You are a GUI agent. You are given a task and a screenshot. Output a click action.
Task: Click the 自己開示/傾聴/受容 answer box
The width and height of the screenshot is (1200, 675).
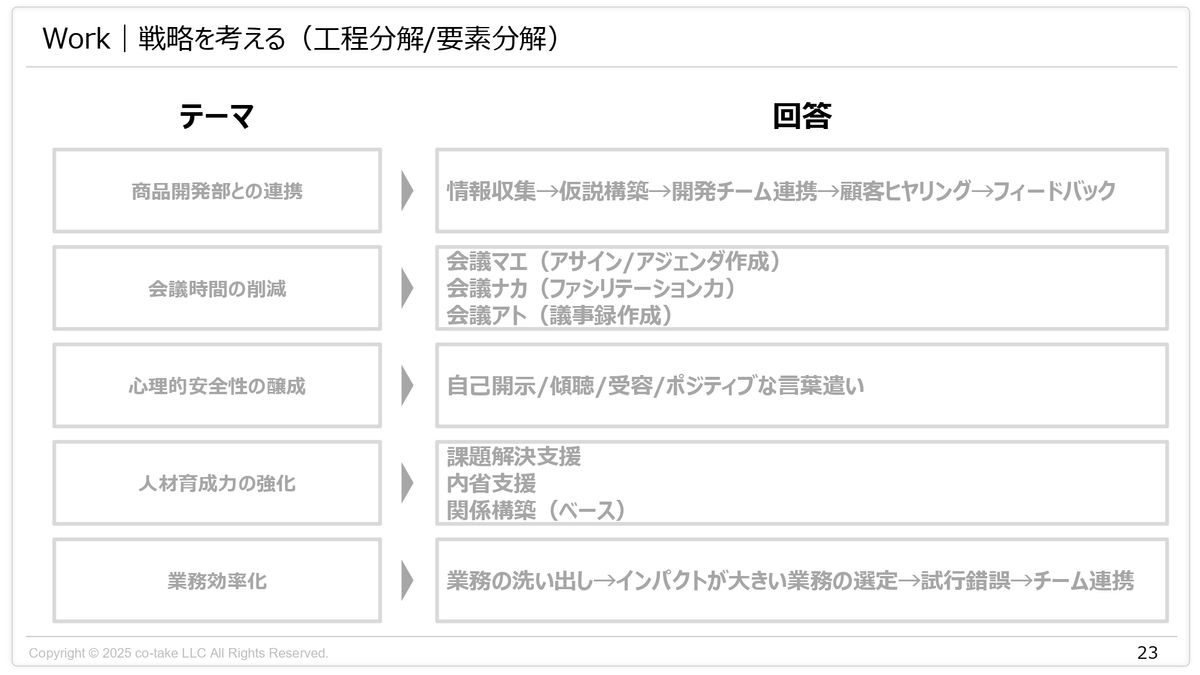tap(801, 385)
